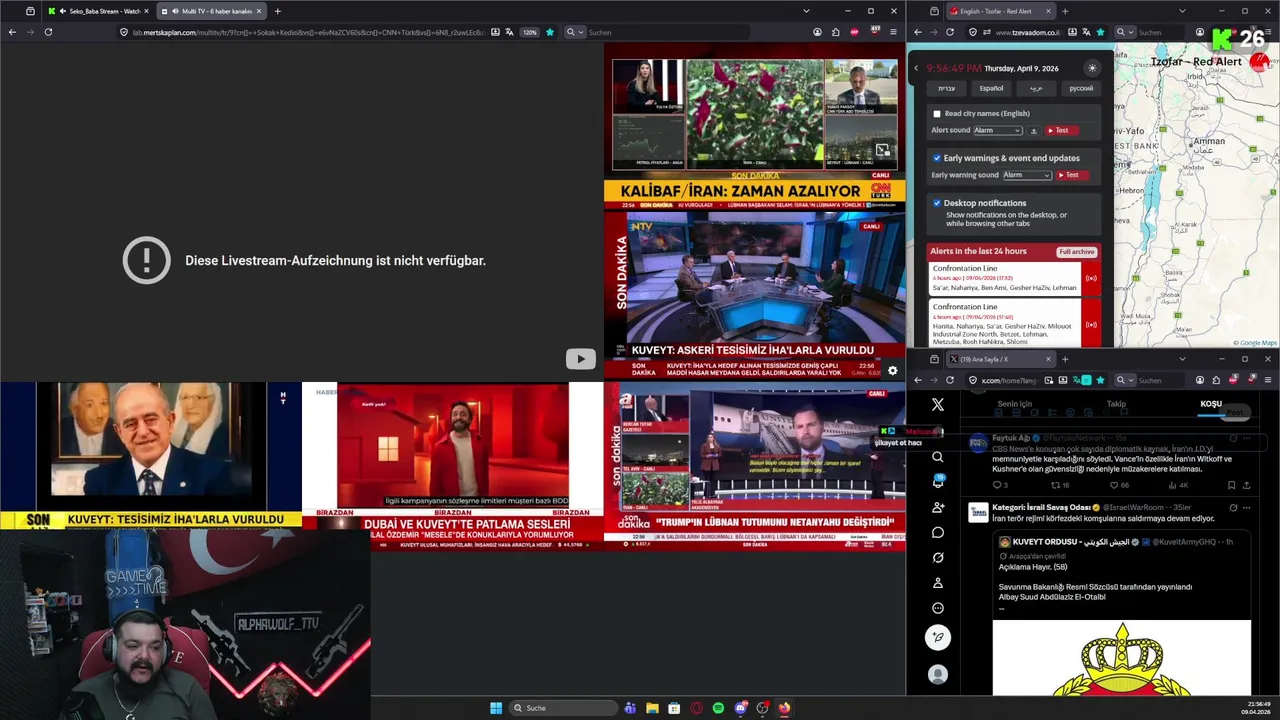1280x720 pixels.
Task: Upload a custom alert sound icon
Action: pos(1034,131)
